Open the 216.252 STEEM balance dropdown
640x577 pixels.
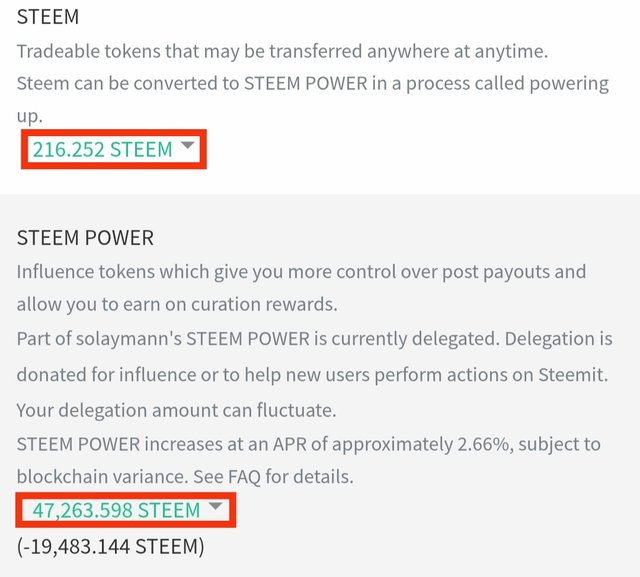point(102,149)
